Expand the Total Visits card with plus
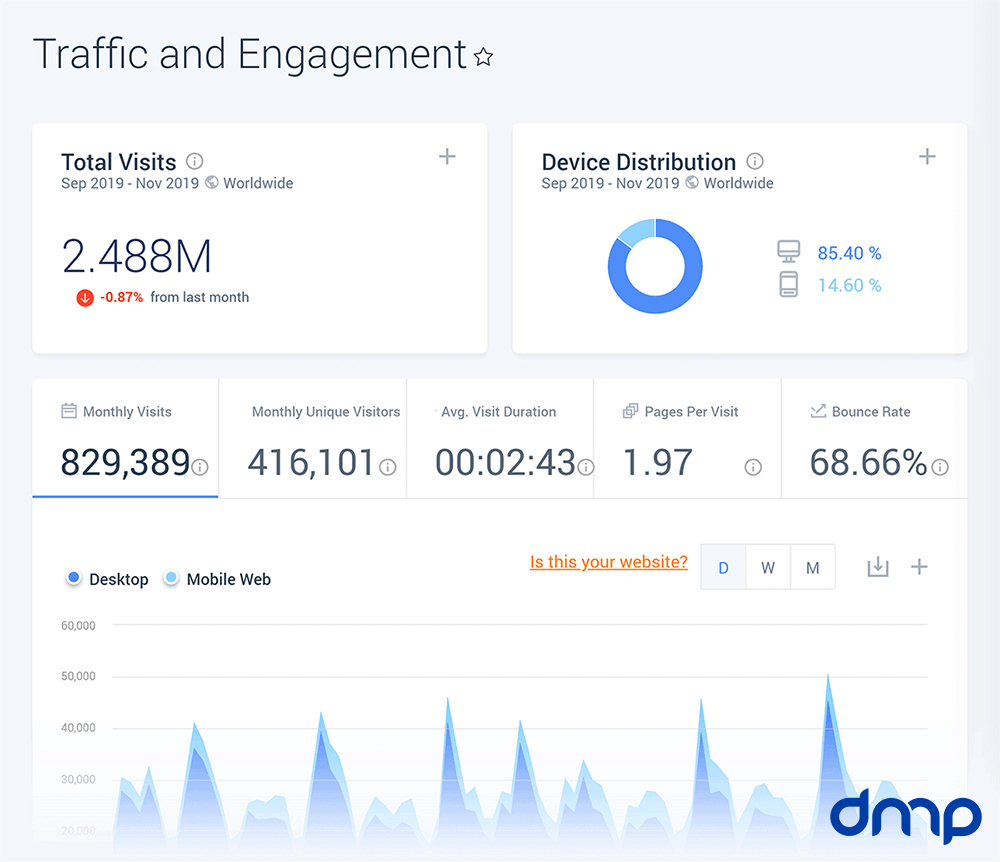Viewport: 1000px width, 862px height. pyautogui.click(x=447, y=156)
